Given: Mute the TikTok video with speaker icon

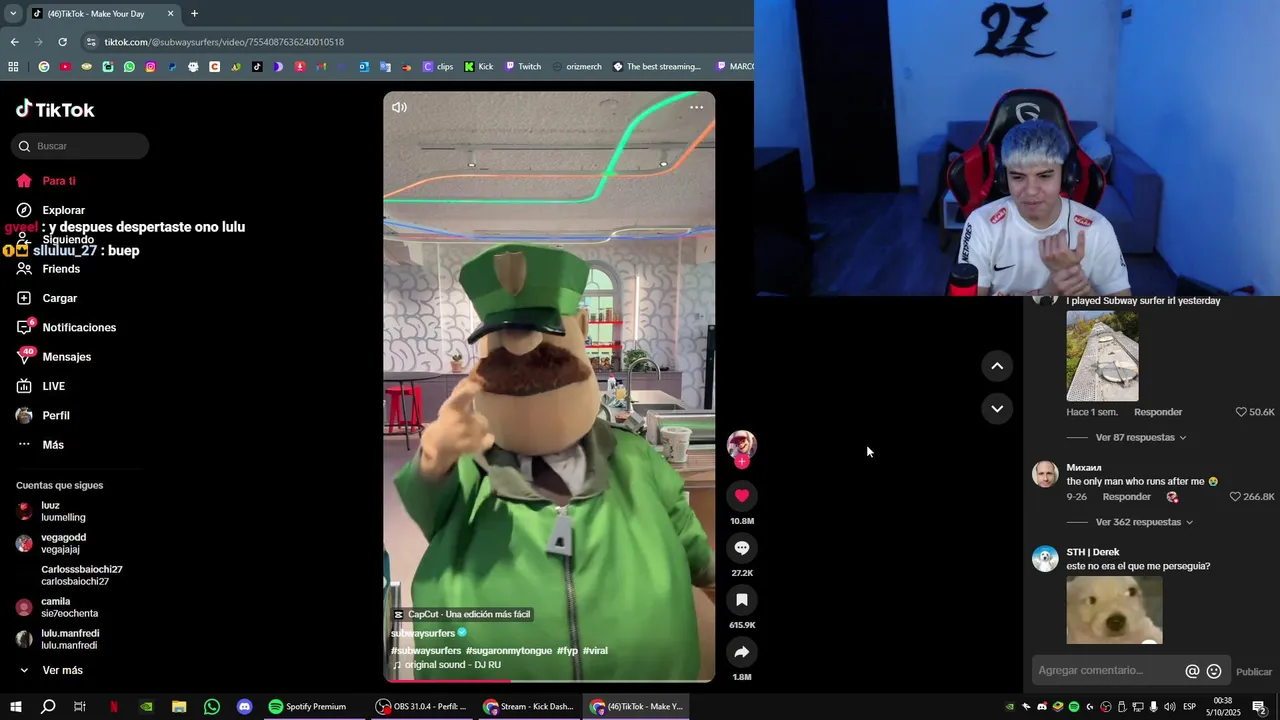Looking at the screenshot, I should click(399, 107).
